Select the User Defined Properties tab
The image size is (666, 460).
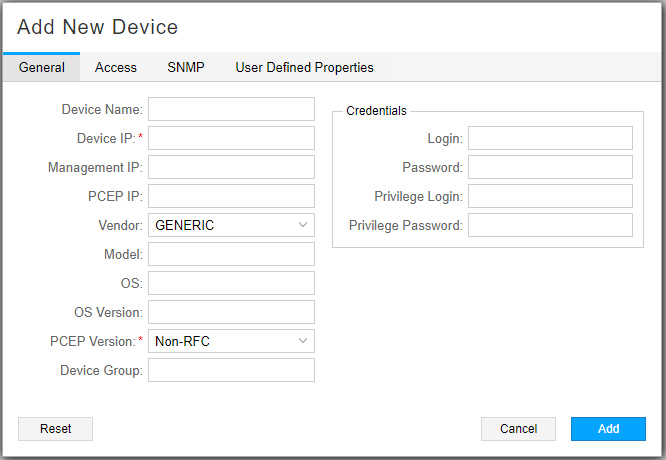(304, 68)
